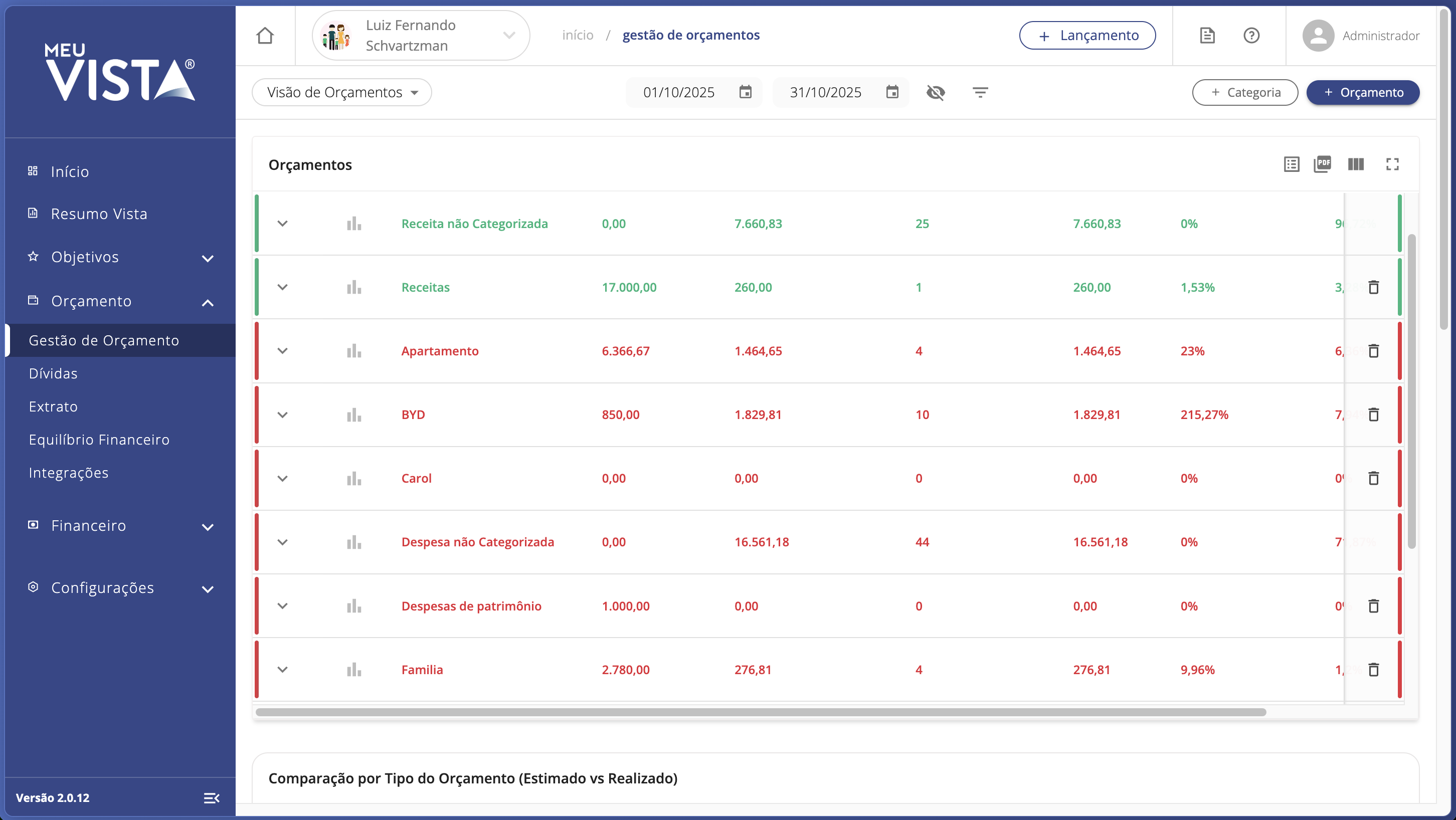This screenshot has width=1456, height=820.
Task: Collapse the sidebar menu toggle
Action: (212, 797)
